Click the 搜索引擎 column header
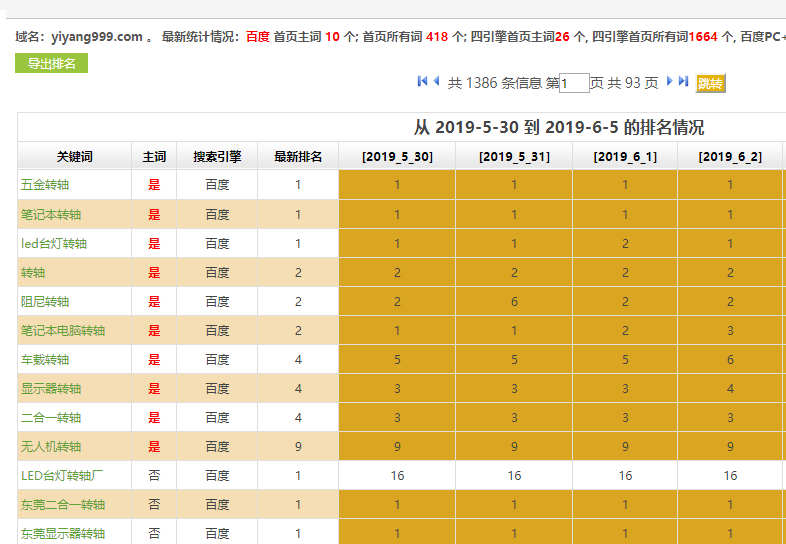 click(x=217, y=157)
